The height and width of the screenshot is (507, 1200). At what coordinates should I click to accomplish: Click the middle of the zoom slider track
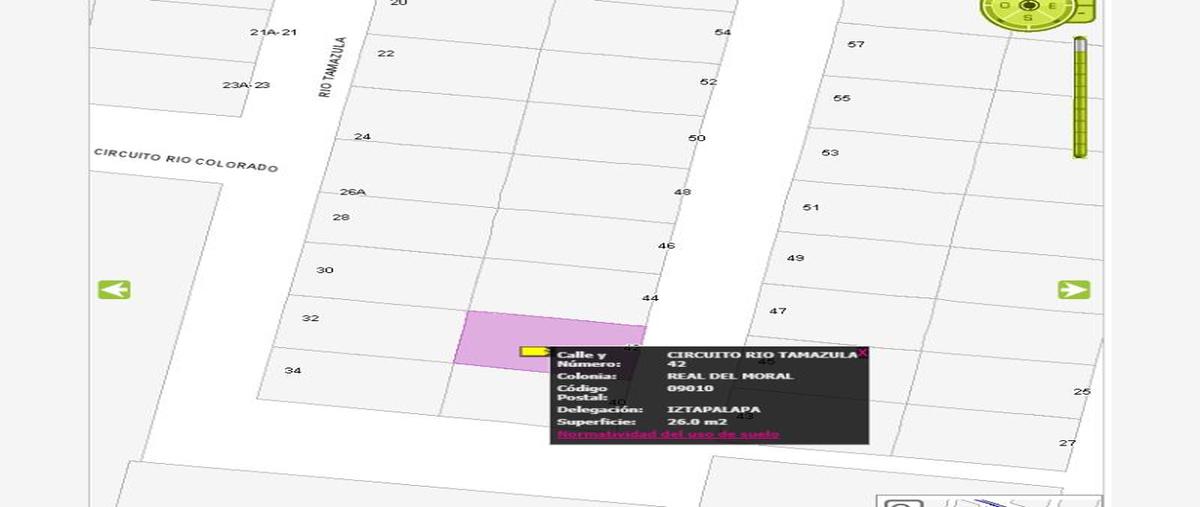click(x=1080, y=98)
